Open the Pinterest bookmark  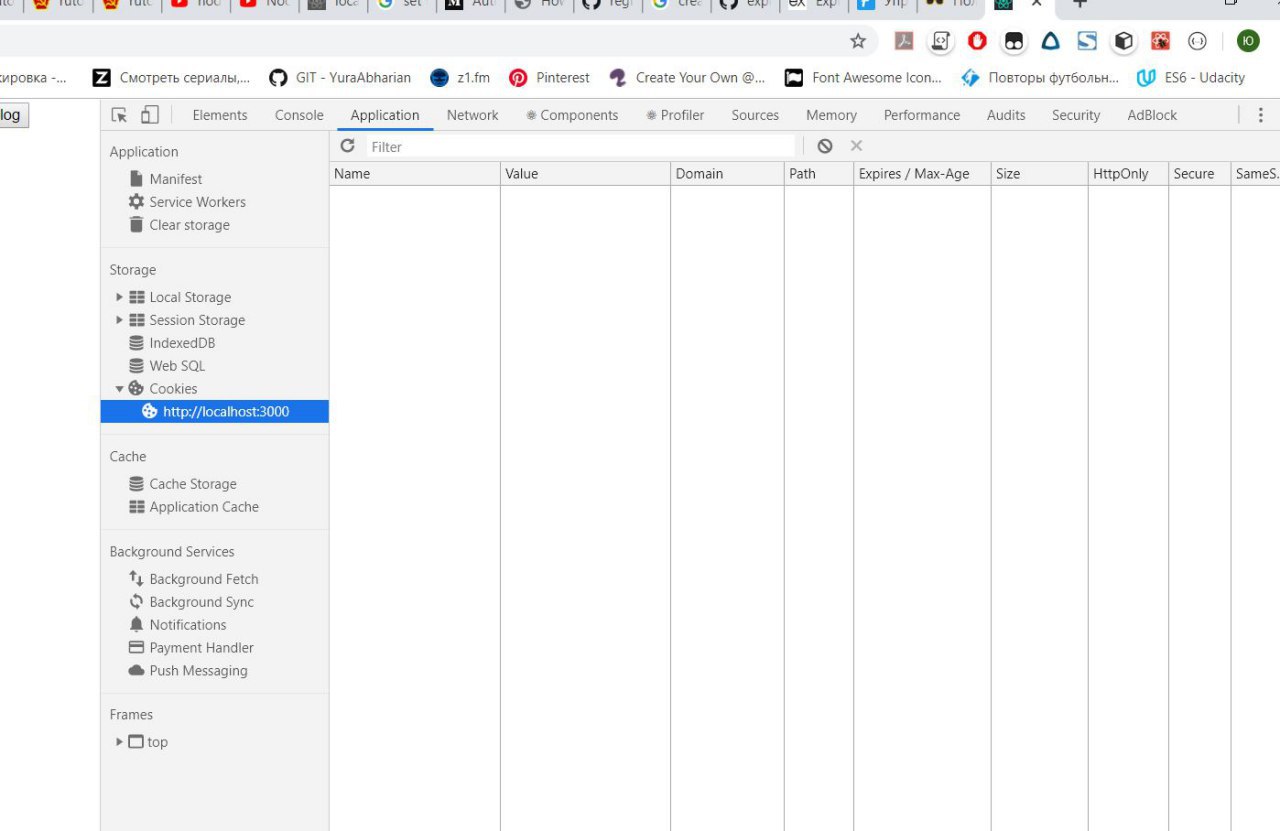[x=549, y=78]
